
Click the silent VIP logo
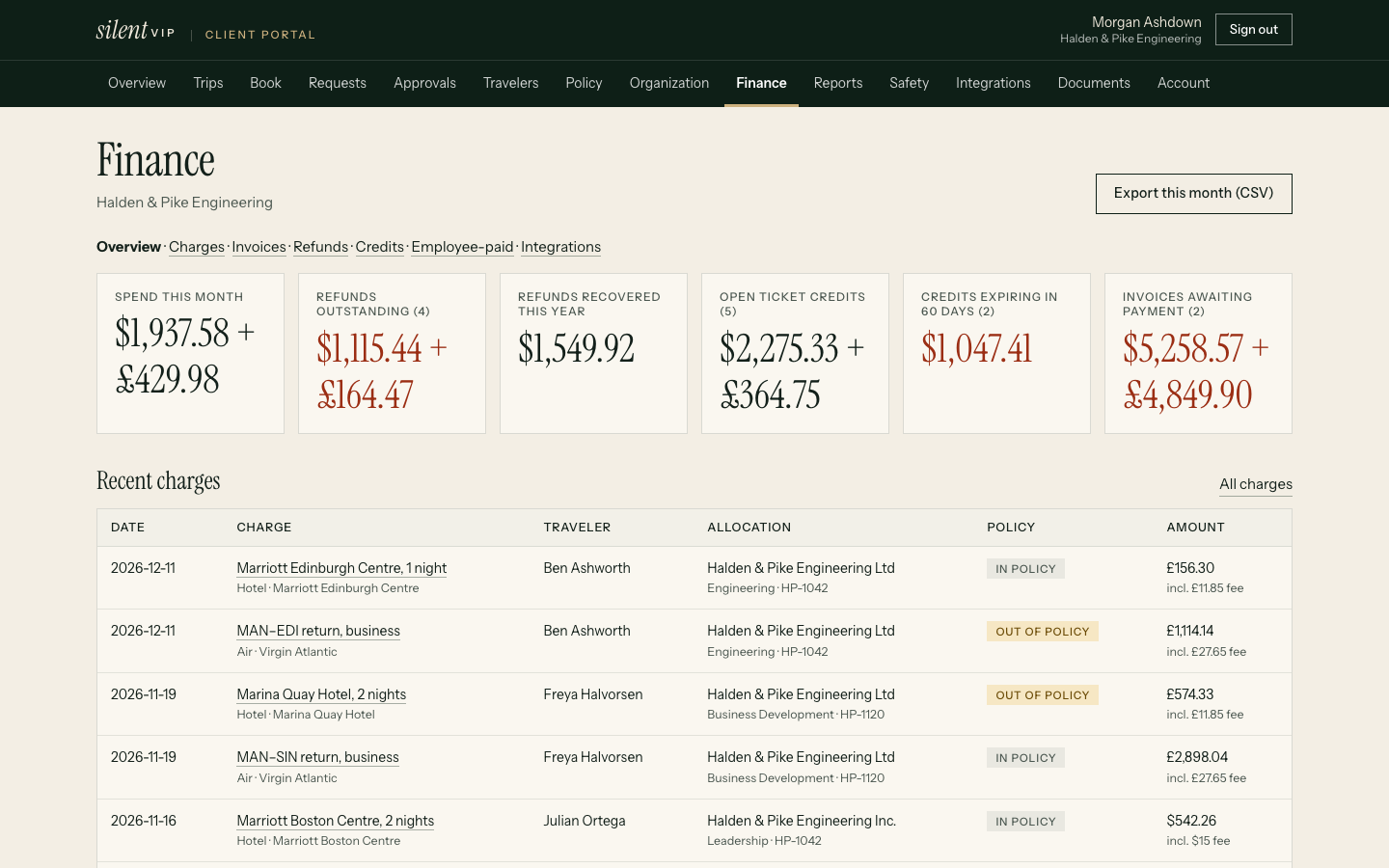[136, 30]
